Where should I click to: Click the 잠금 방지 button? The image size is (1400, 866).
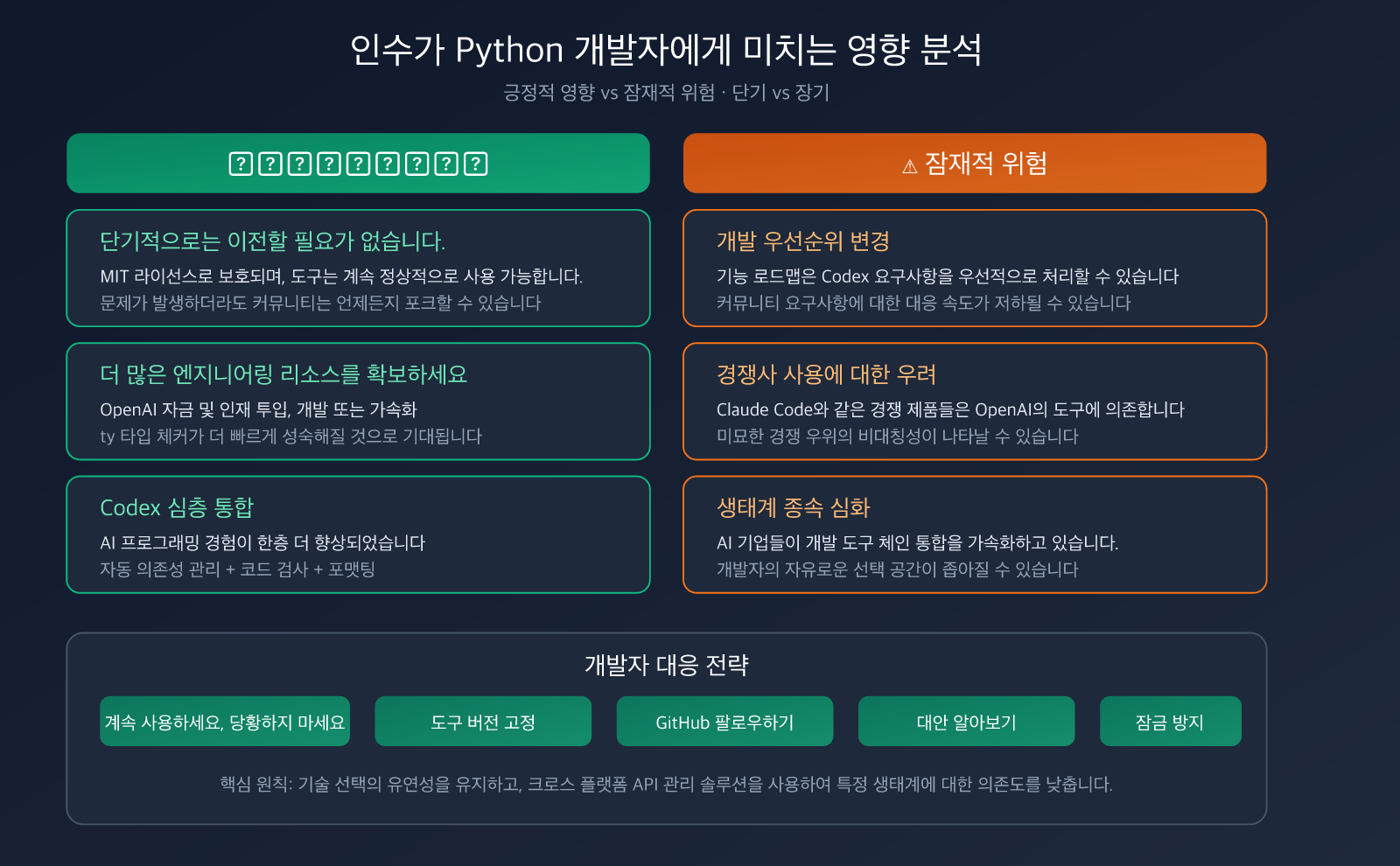(1171, 722)
